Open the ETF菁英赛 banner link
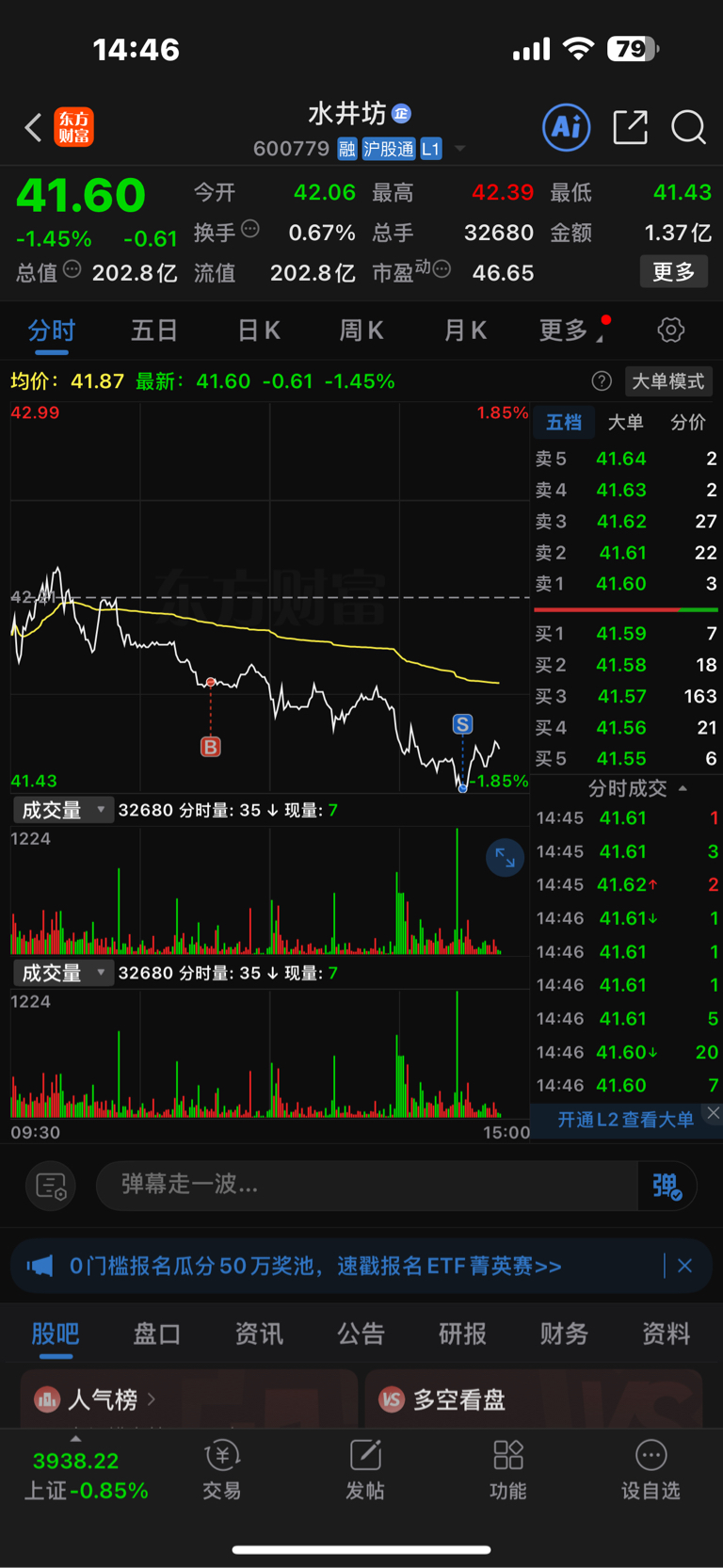Screen dimensions: 723x1568 [315, 1266]
